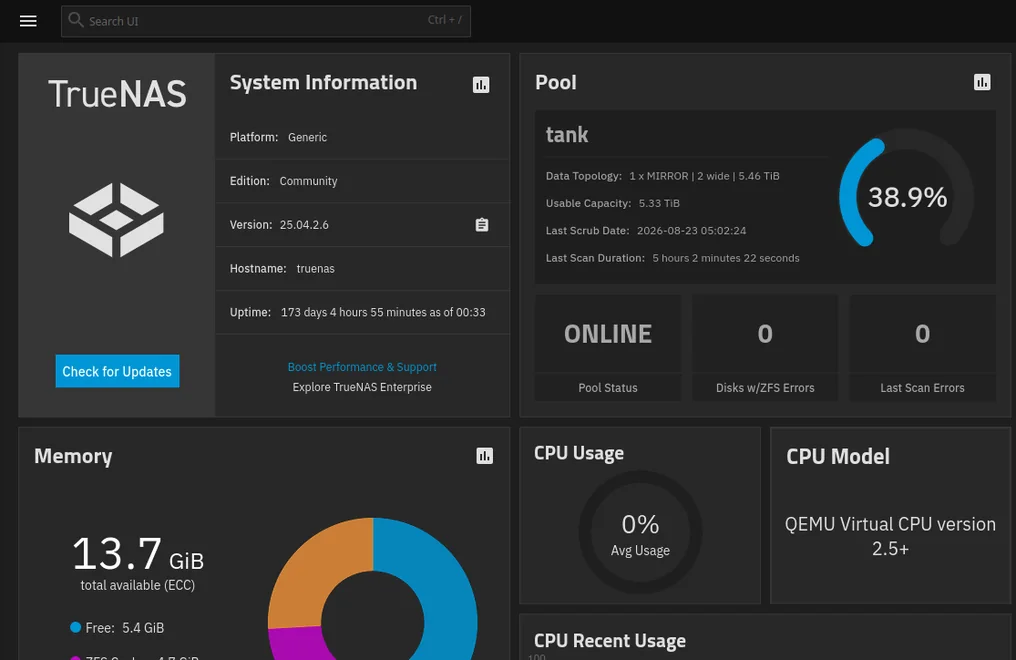1016x660 pixels.
Task: Click Last Scan Duration 5 hours value
Action: tap(726, 258)
